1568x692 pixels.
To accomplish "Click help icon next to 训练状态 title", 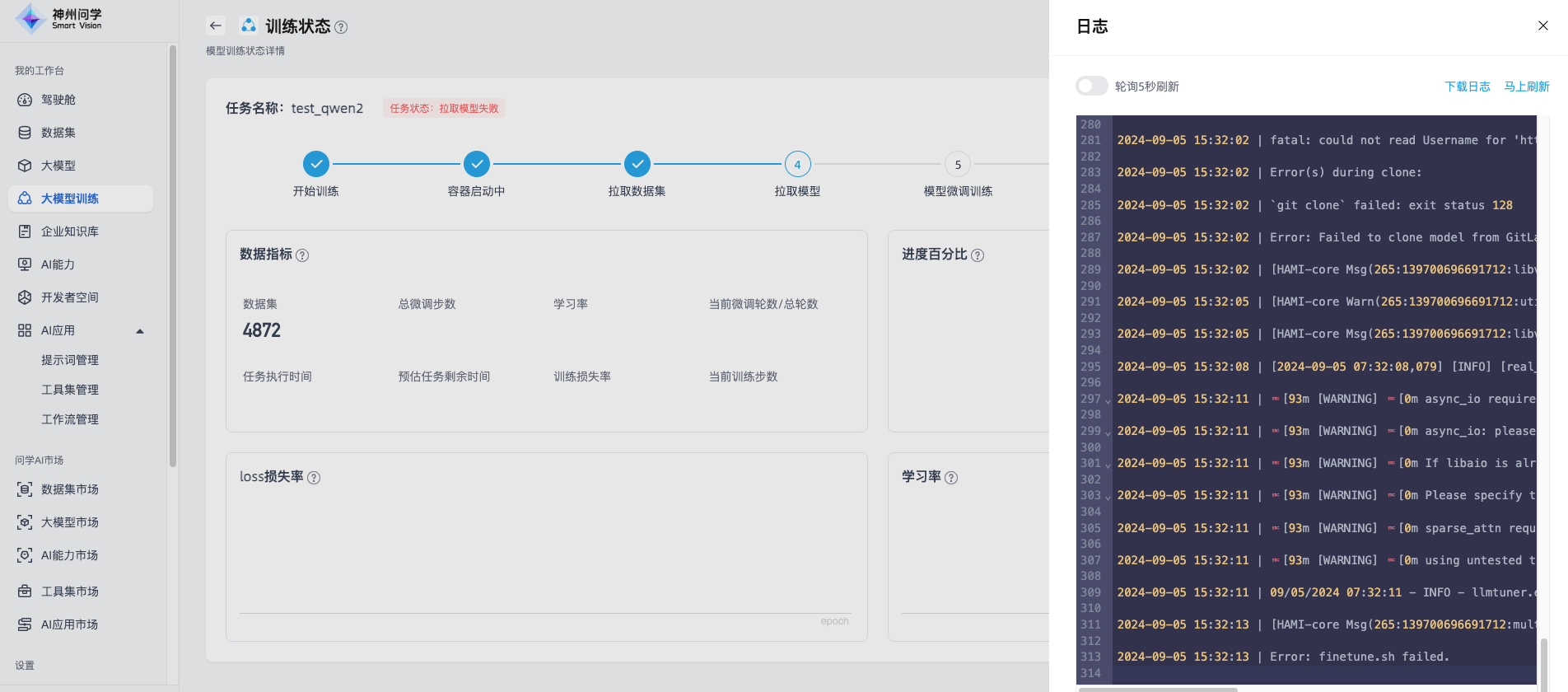I will point(341,27).
